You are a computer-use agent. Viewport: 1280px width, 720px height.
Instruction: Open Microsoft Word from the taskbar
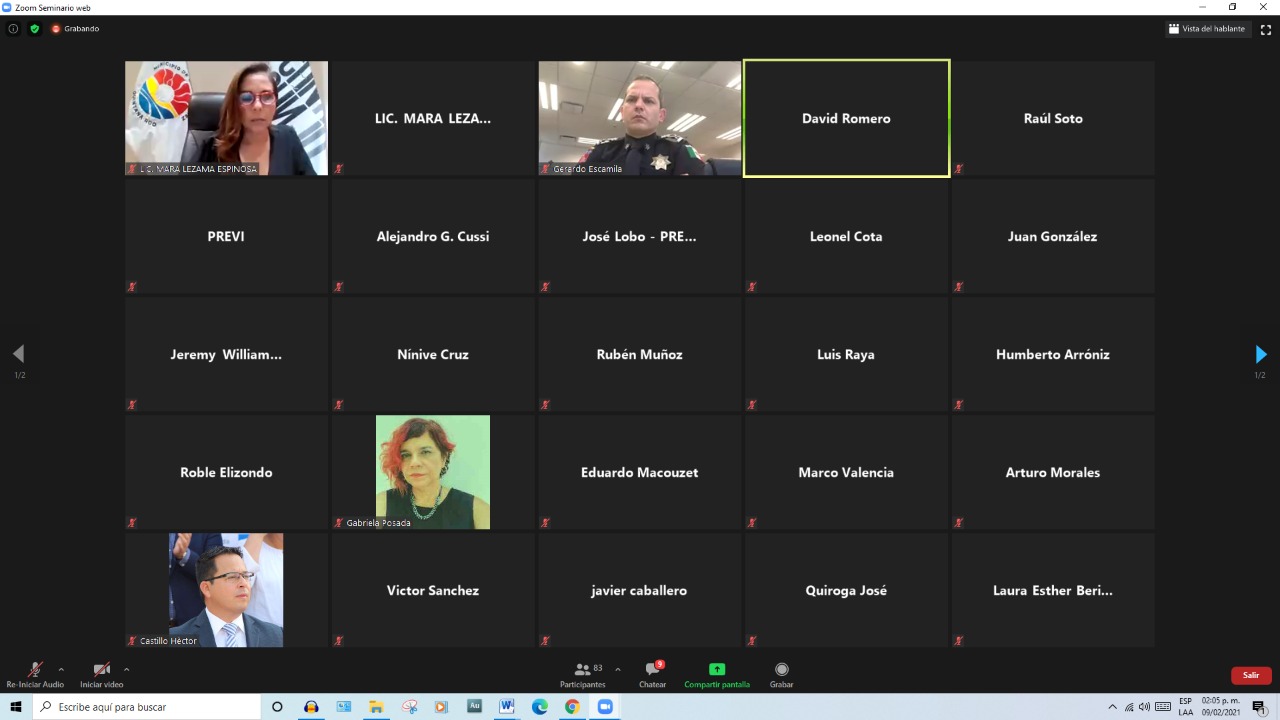pyautogui.click(x=506, y=707)
